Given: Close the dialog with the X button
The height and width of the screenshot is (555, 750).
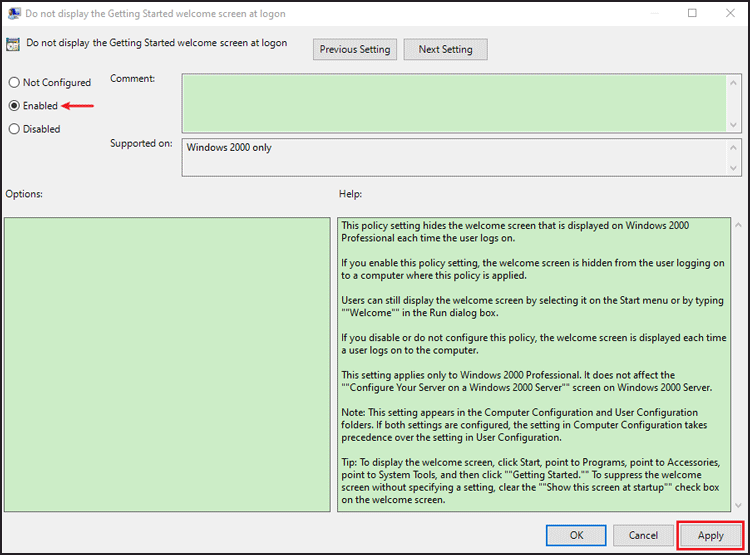Looking at the screenshot, I should pyautogui.click(x=730, y=13).
